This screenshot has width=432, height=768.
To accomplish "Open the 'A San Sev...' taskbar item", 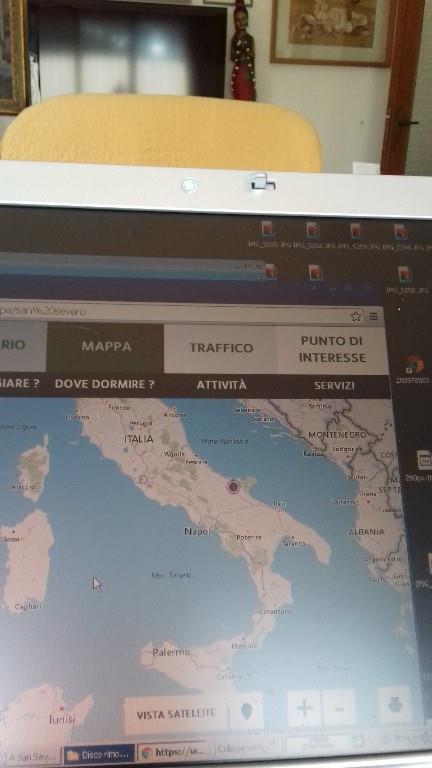I will (29, 756).
